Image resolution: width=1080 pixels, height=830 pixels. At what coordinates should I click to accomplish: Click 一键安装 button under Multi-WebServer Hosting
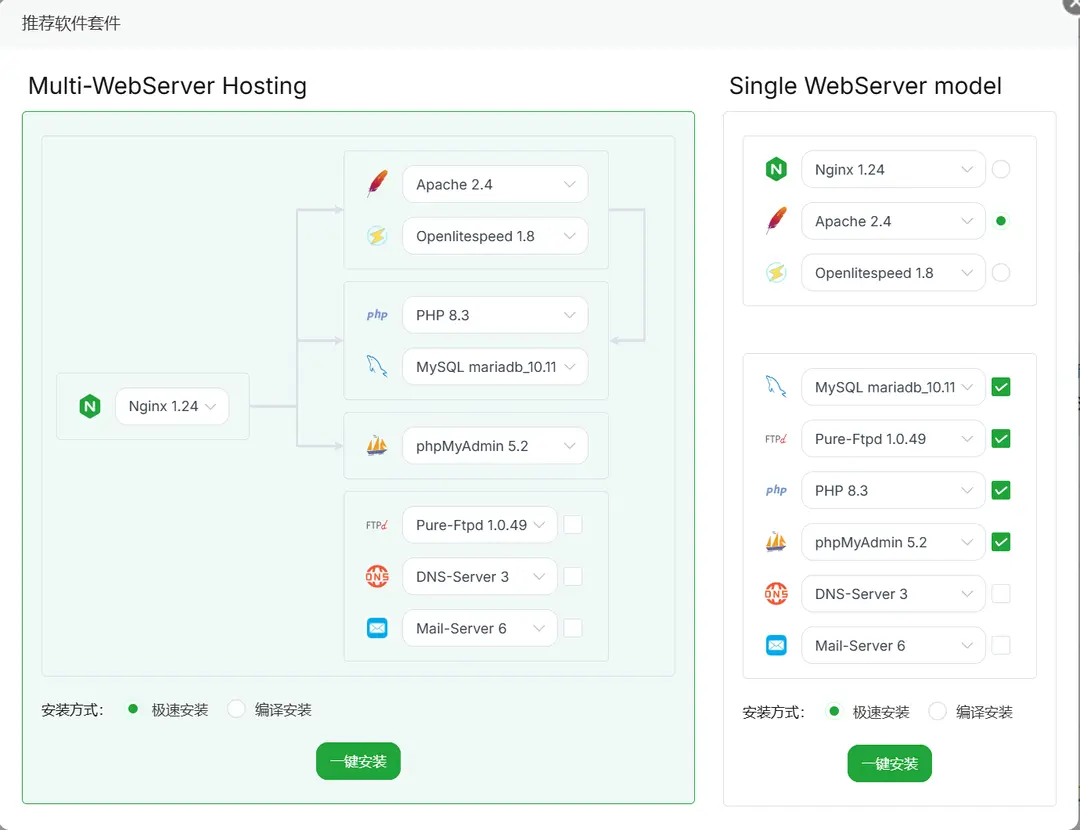click(358, 761)
